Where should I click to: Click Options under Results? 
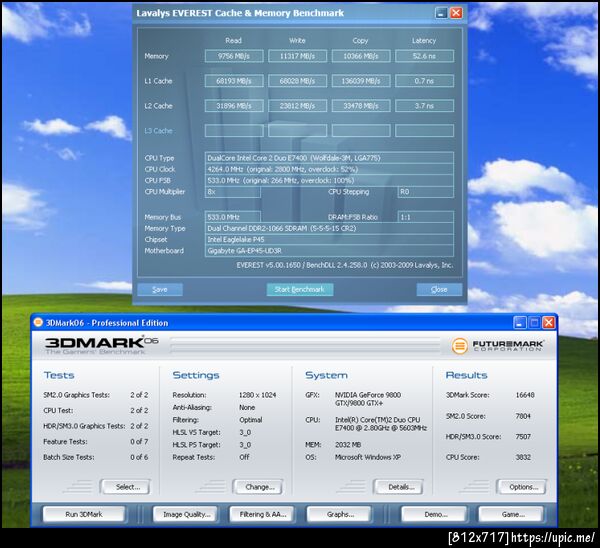pos(523,487)
